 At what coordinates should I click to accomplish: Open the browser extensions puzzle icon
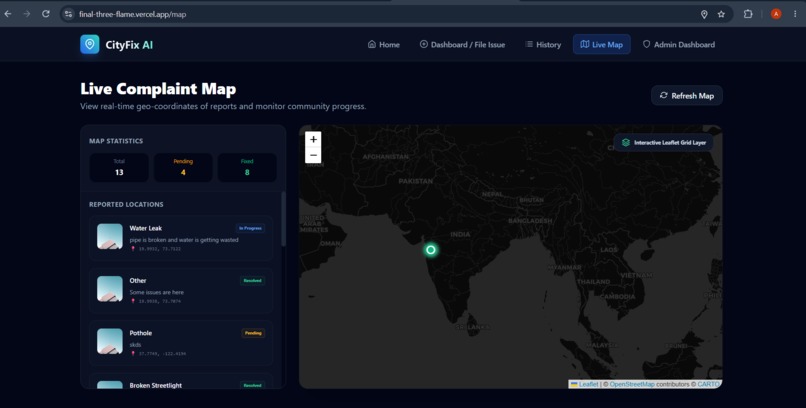(x=748, y=14)
